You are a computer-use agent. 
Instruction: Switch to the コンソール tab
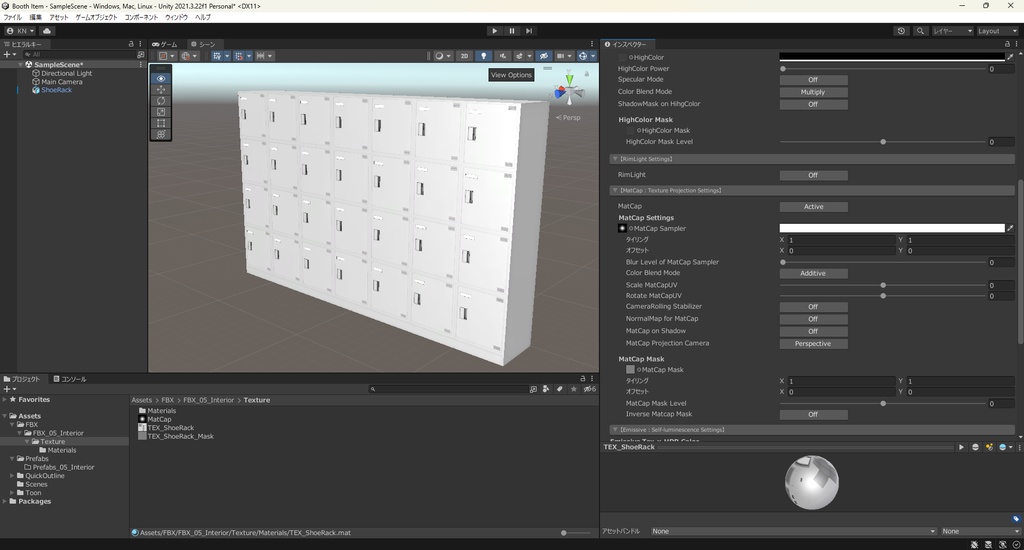[70, 379]
